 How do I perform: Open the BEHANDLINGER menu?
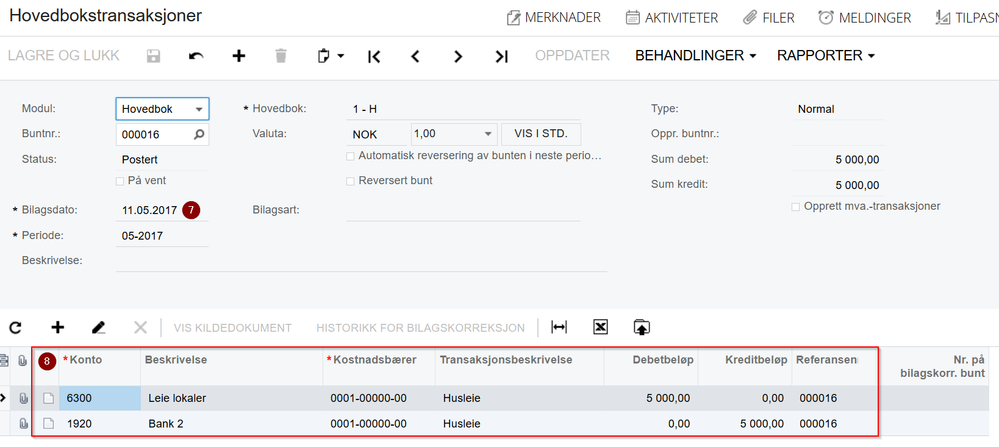[x=695, y=56]
